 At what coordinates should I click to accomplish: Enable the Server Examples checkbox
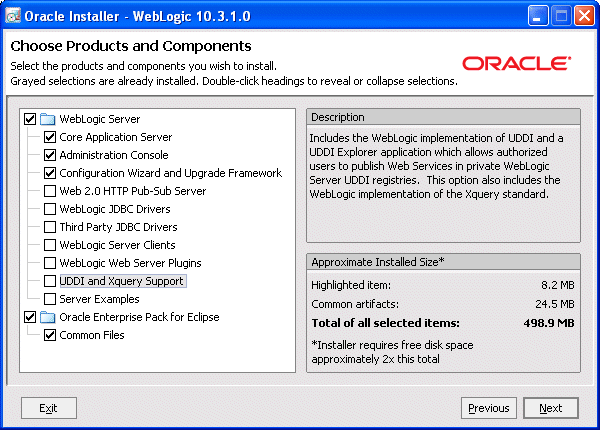coord(50,299)
